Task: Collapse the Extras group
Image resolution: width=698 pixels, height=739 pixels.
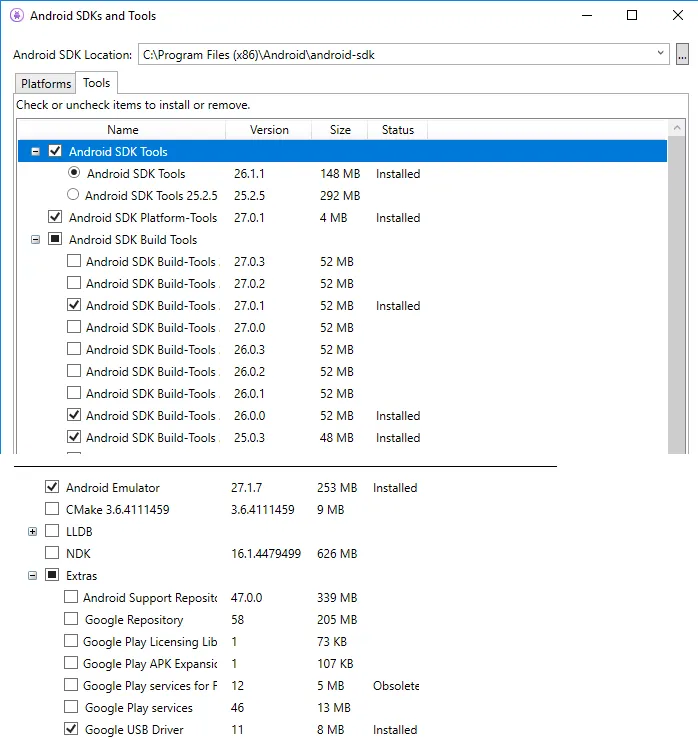Action: pos(33,575)
